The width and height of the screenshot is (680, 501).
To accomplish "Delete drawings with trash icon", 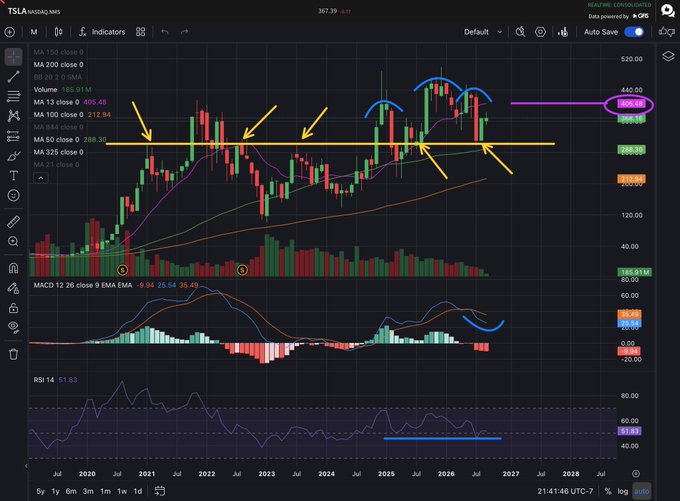I will tap(13, 354).
